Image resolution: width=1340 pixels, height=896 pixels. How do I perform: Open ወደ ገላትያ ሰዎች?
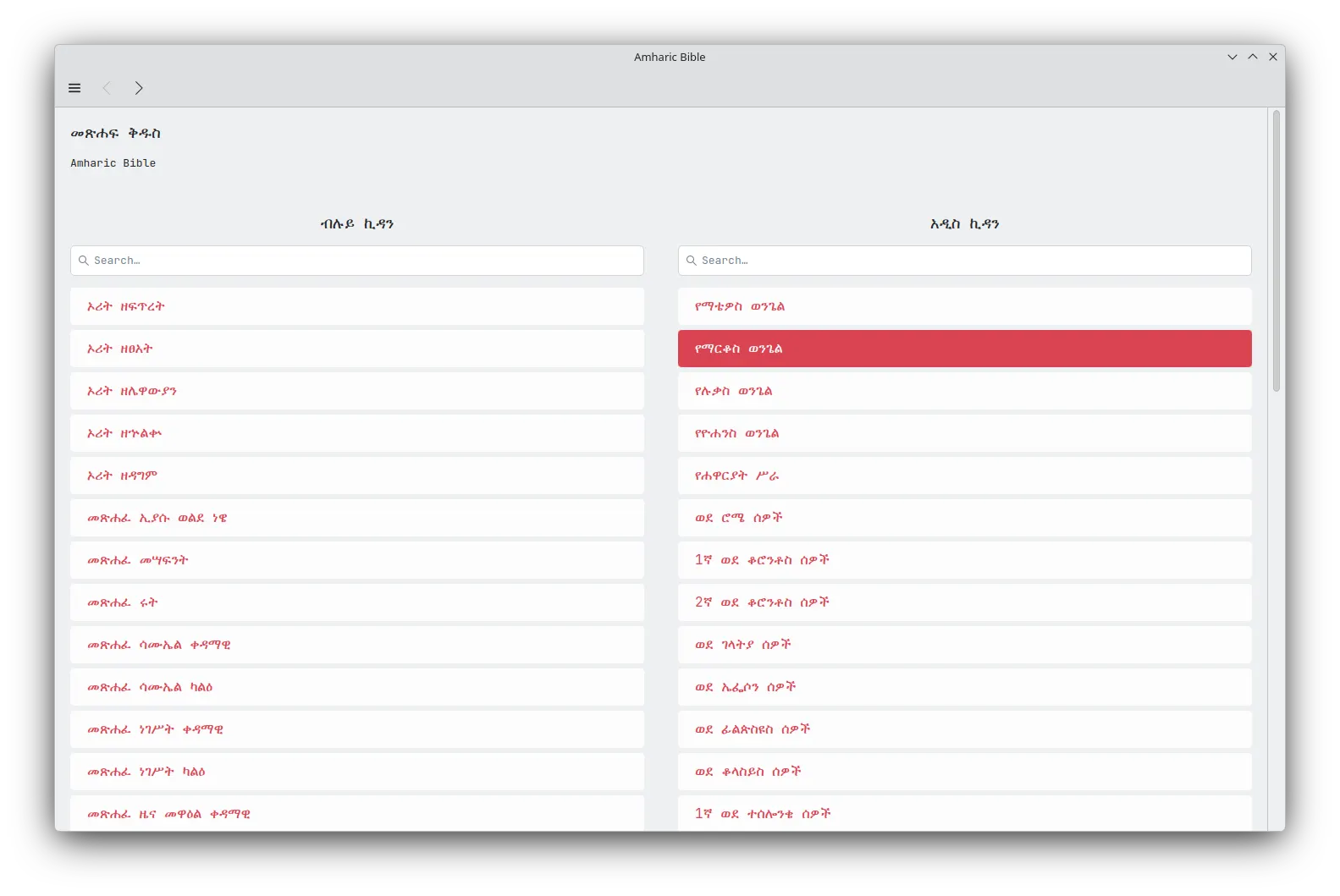[x=965, y=645]
